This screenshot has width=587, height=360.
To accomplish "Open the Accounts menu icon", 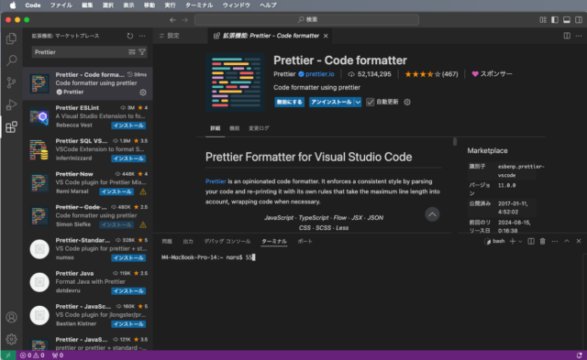I will coord(11,317).
